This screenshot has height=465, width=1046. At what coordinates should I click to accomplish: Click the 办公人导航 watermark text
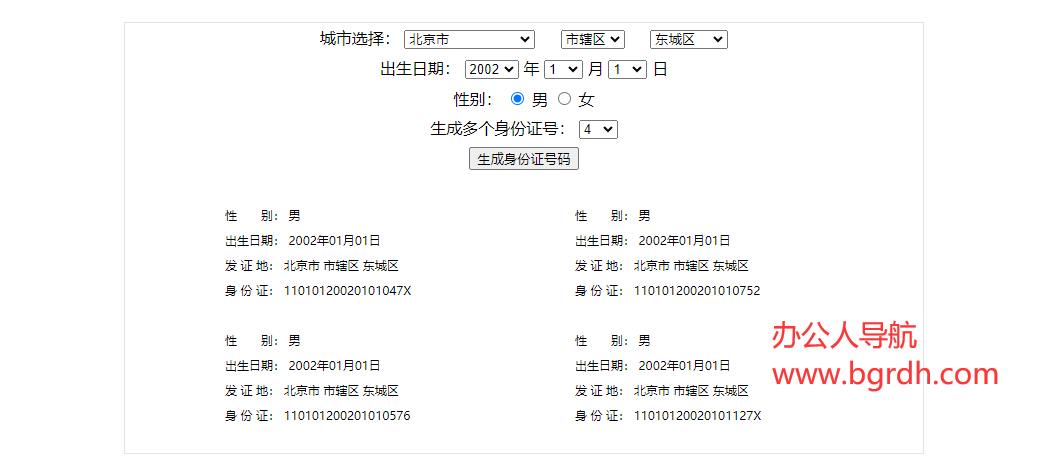(x=844, y=336)
